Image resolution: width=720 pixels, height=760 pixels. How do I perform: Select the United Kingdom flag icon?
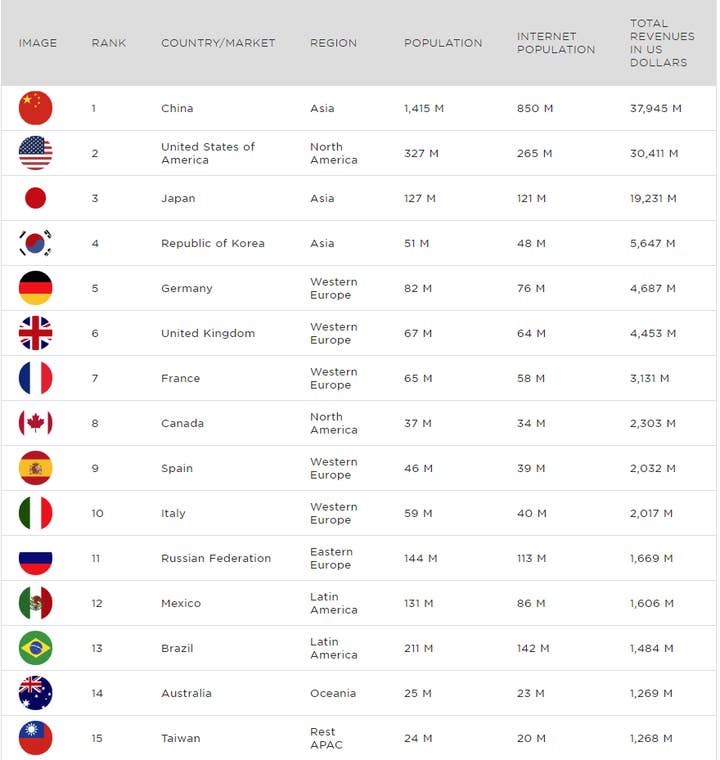click(35, 333)
